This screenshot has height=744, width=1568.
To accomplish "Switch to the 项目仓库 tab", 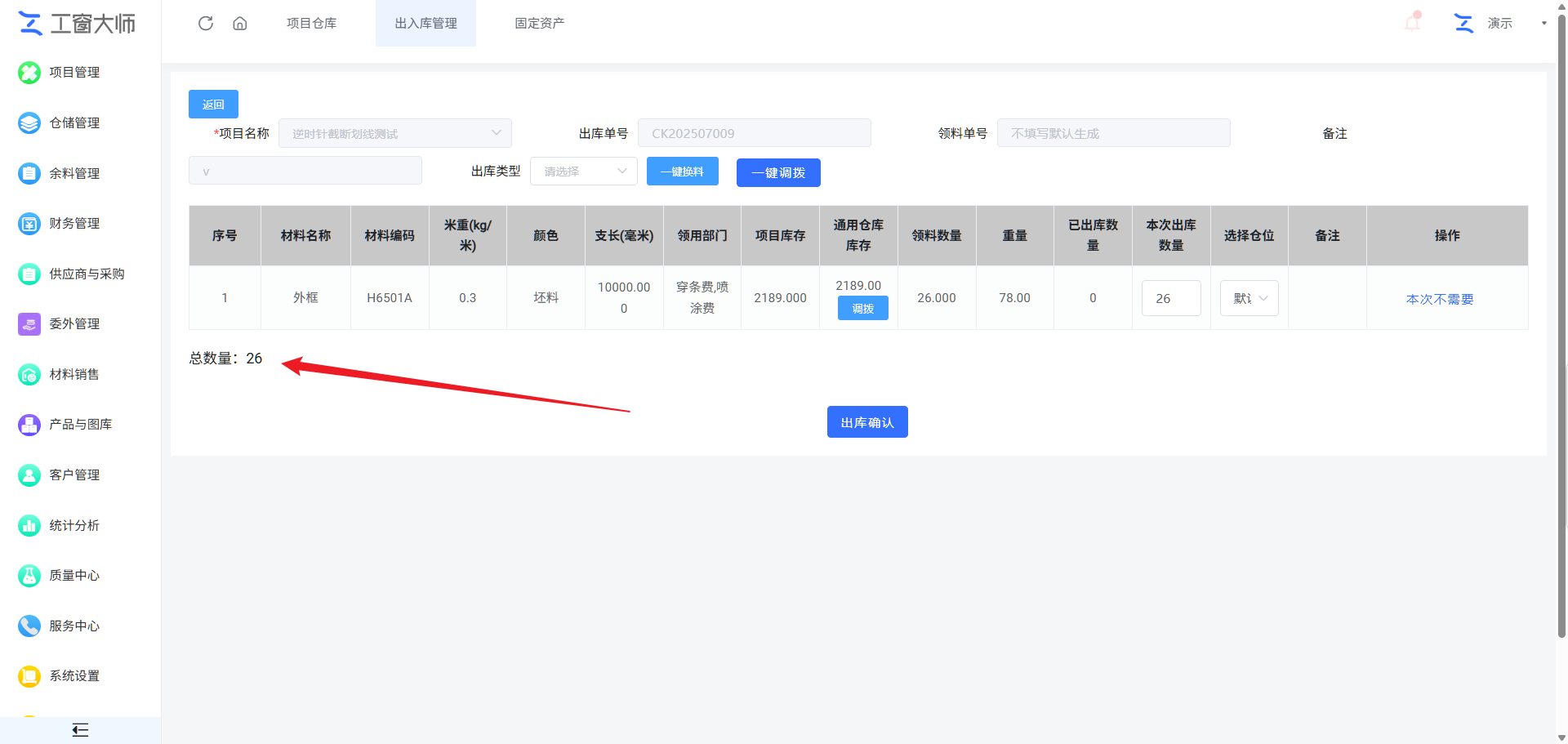I will click(x=312, y=23).
